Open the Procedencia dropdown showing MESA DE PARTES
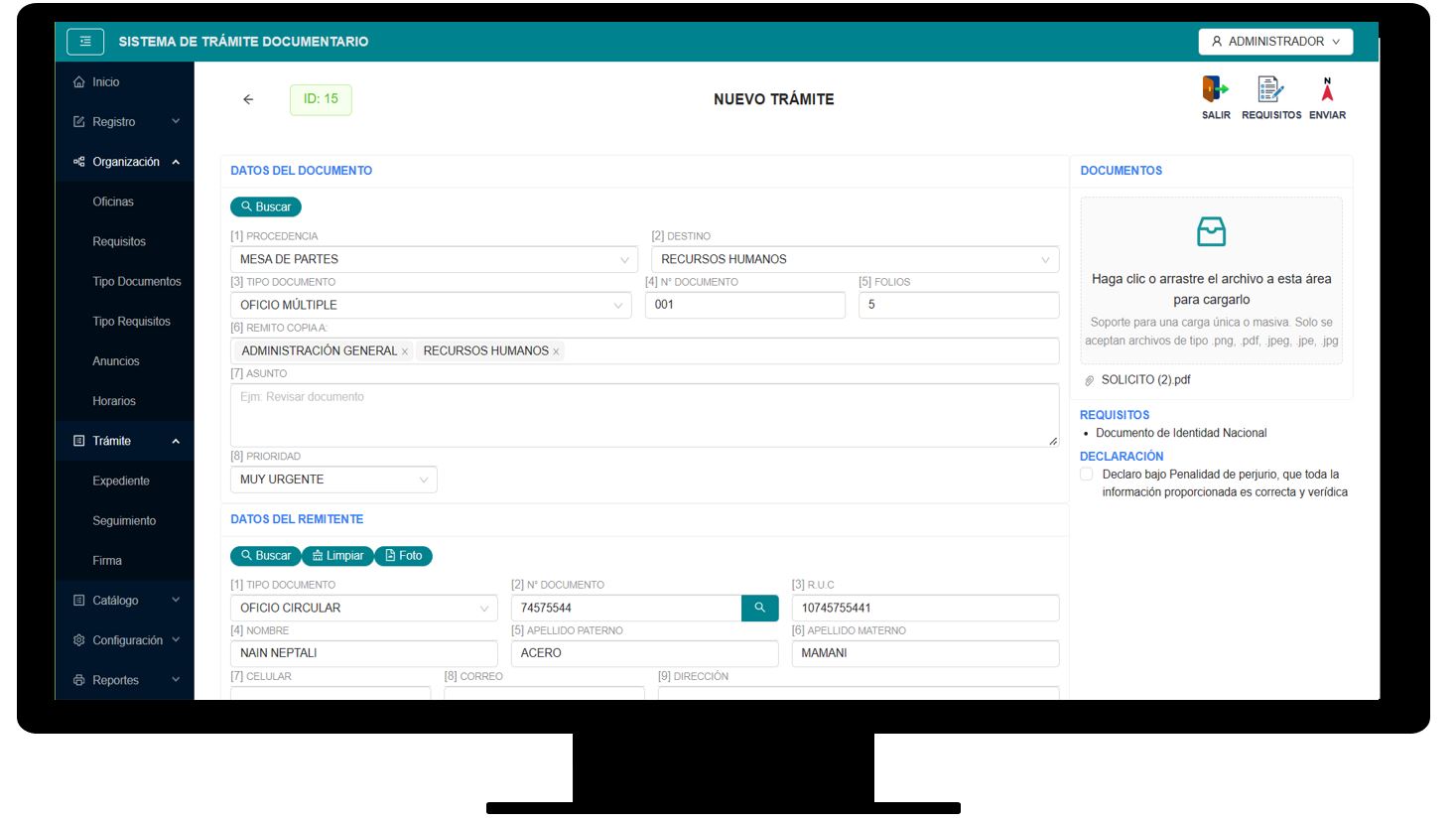The height and width of the screenshot is (823, 1456). click(434, 259)
